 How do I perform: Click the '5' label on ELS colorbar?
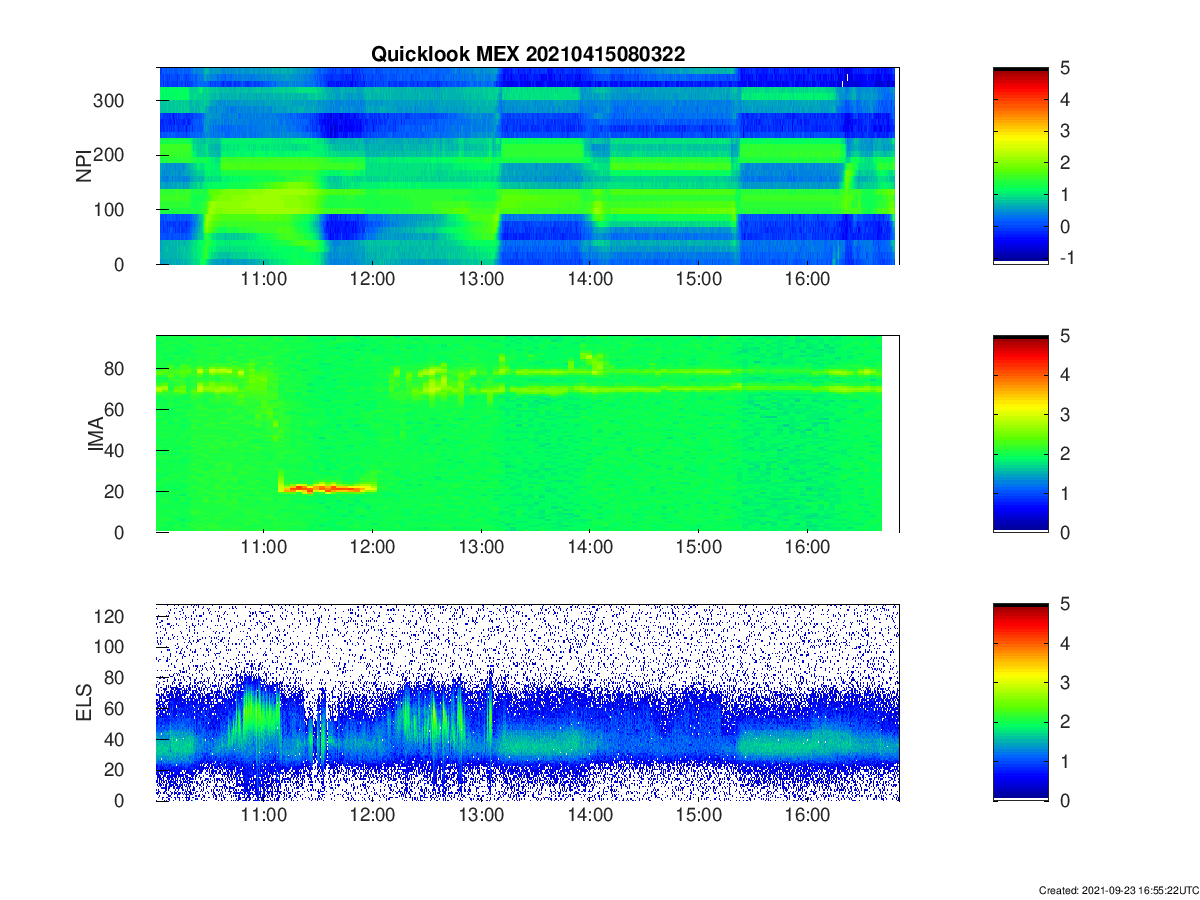pos(1065,605)
